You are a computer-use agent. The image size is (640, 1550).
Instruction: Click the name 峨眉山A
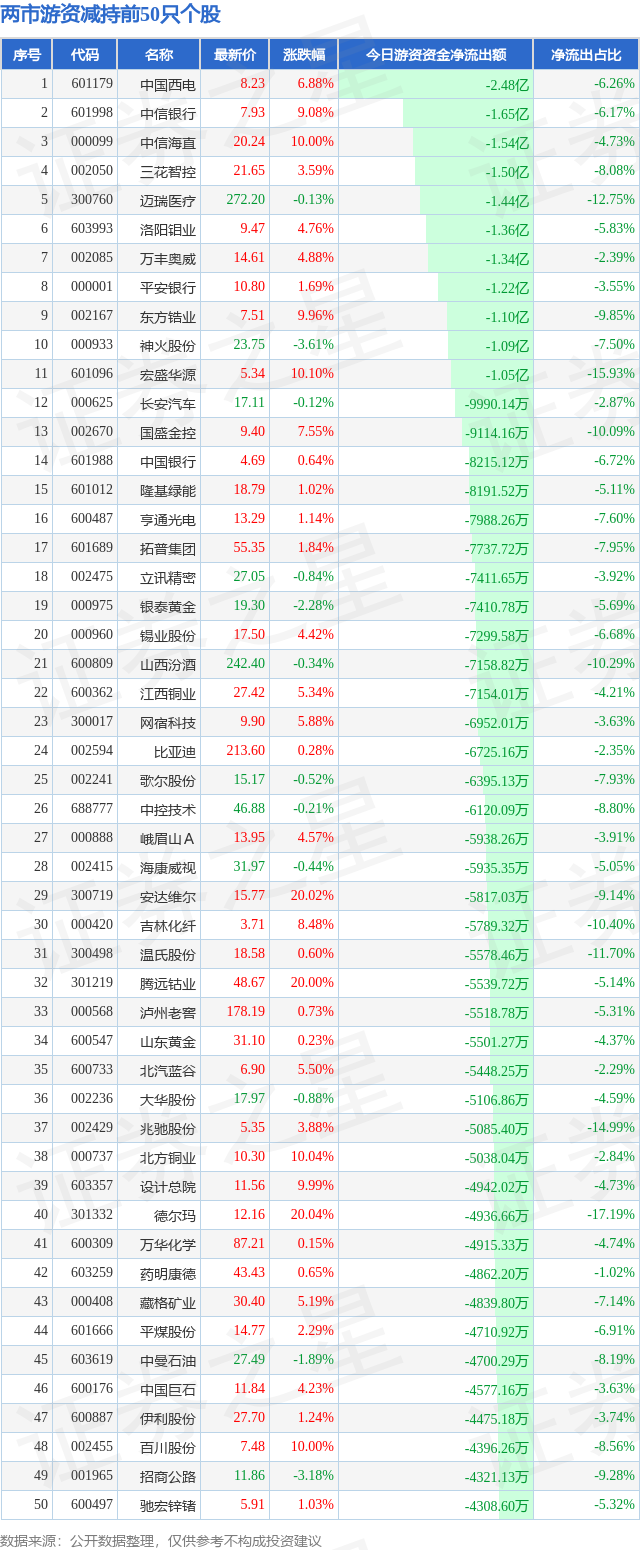168,839
